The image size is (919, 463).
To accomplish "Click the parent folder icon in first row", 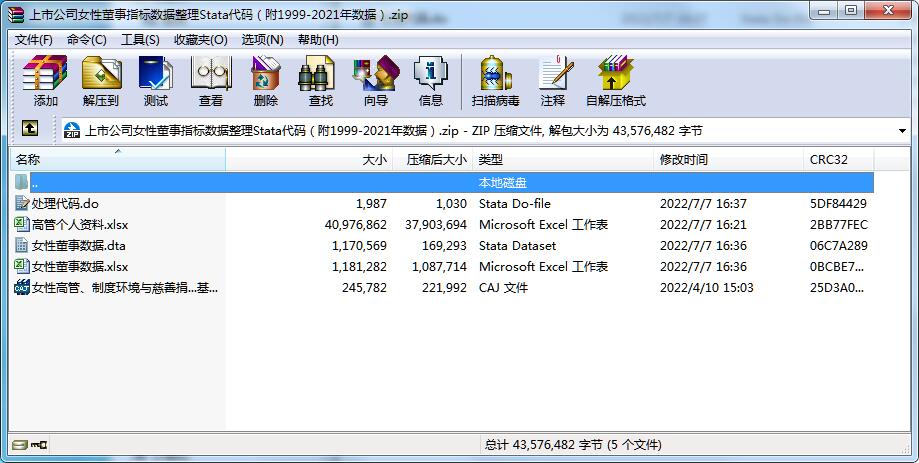I will point(22,182).
